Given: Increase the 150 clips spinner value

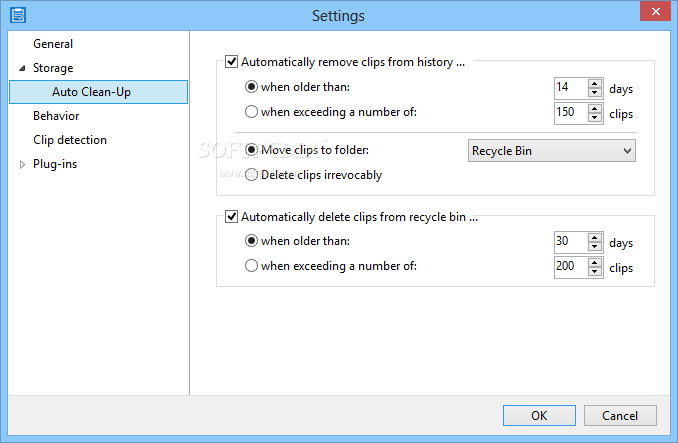Looking at the screenshot, I should (595, 108).
